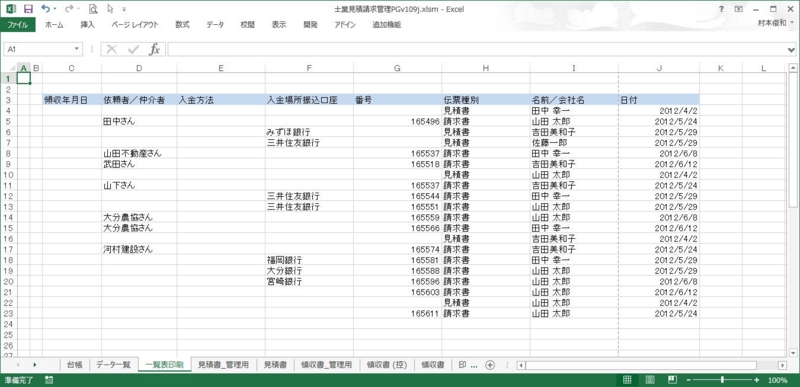Click the cell containing みずほ銀行
800x387 pixels.
coord(309,132)
